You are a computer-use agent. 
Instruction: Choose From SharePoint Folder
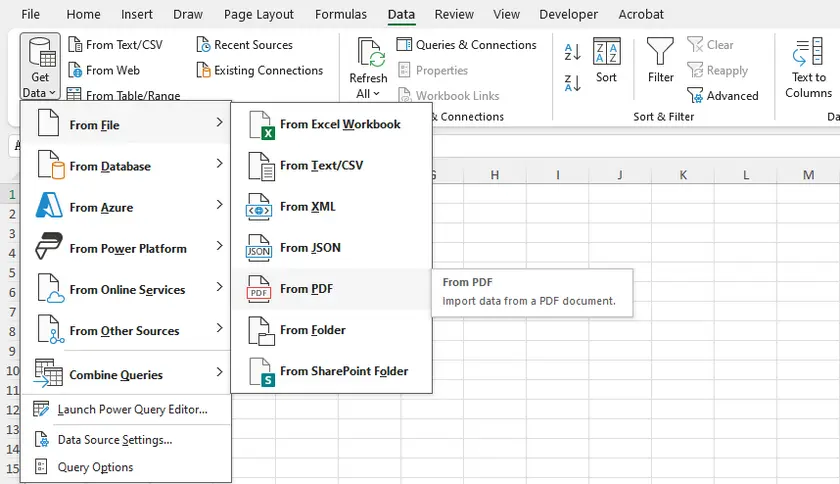[332, 371]
